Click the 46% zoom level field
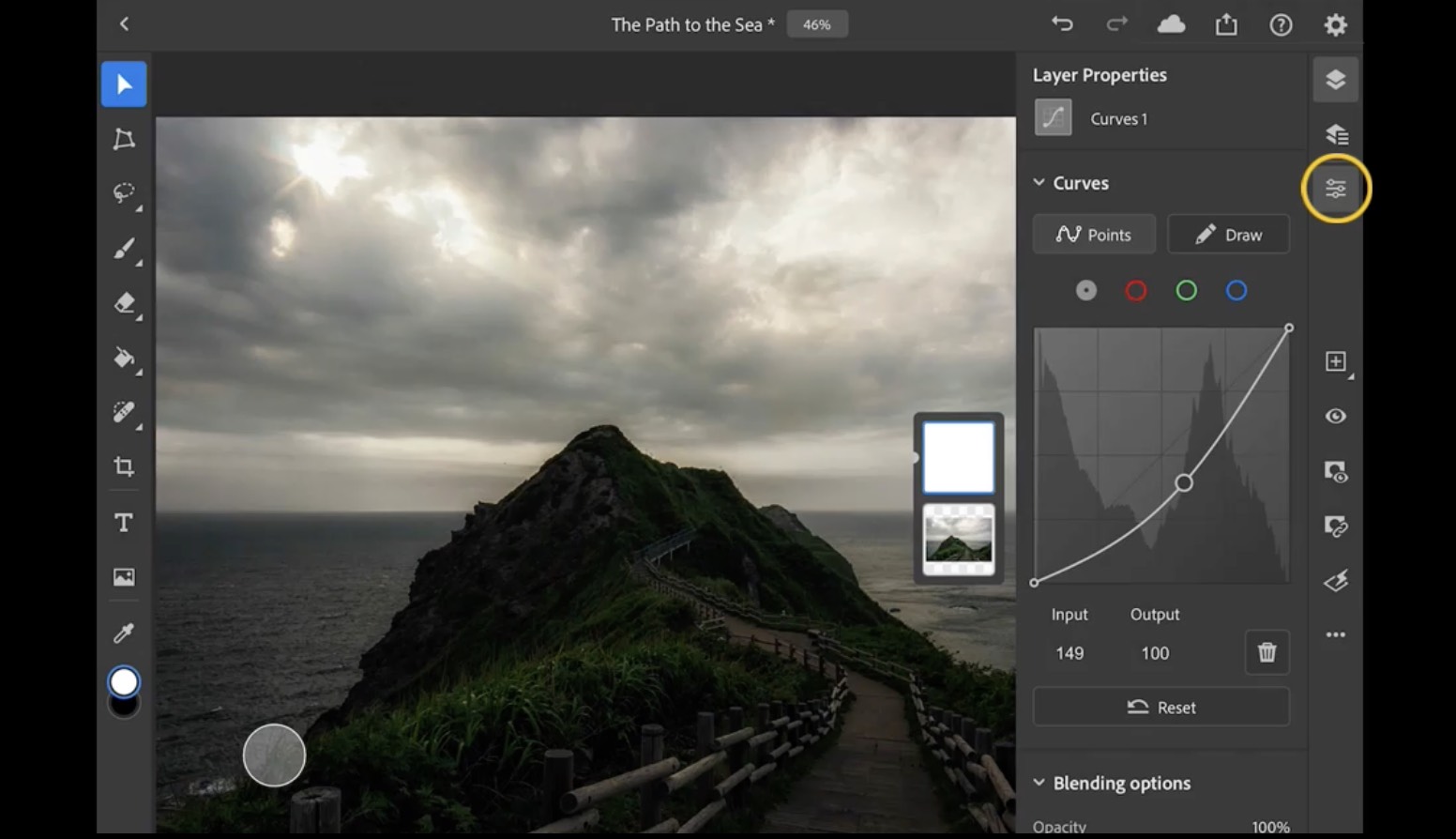This screenshot has height=839, width=1456. click(817, 24)
